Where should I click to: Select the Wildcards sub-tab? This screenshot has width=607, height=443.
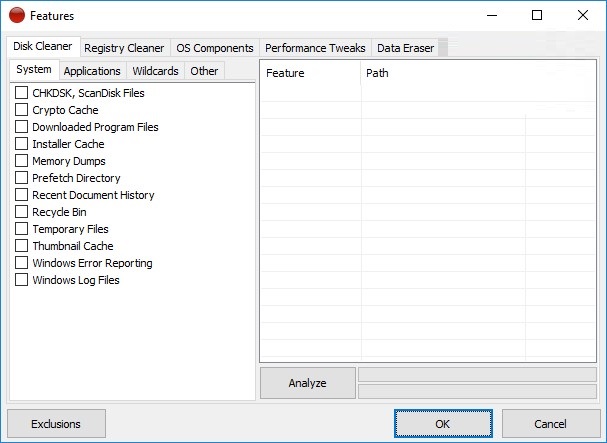tap(155, 71)
